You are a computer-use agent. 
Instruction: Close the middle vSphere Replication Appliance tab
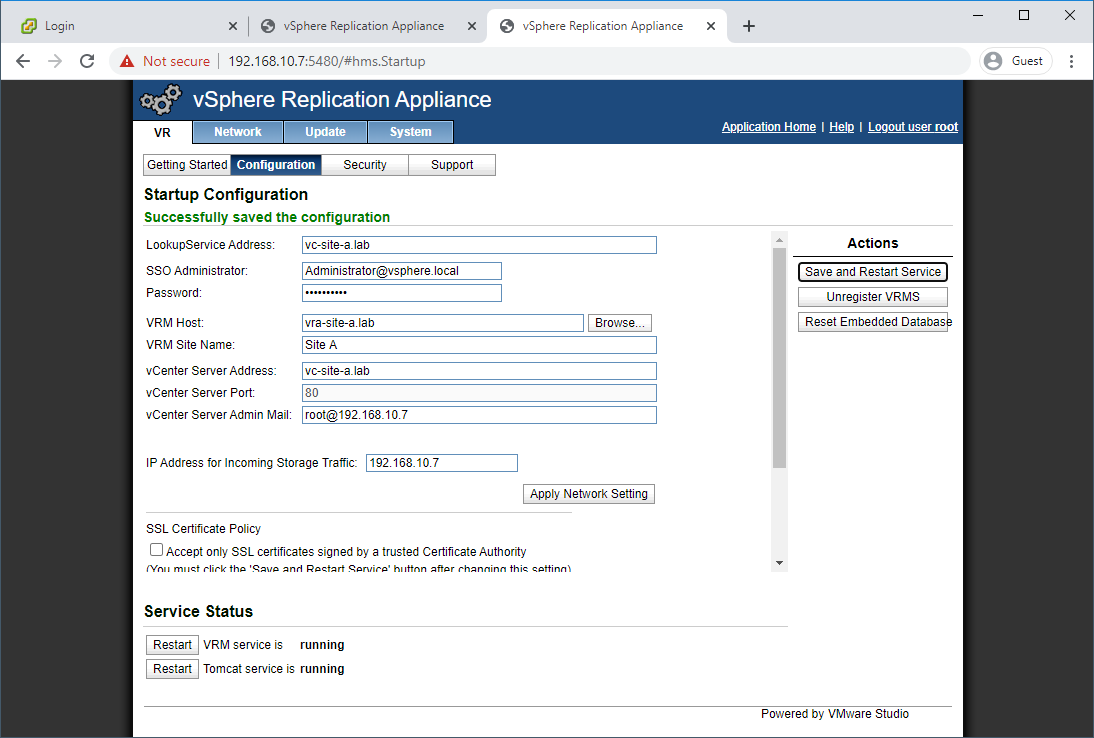tap(472, 27)
